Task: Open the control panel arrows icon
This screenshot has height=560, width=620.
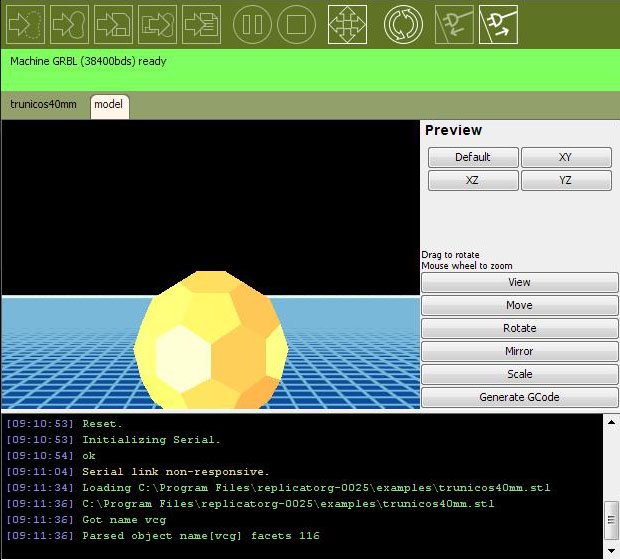Action: 347,24
